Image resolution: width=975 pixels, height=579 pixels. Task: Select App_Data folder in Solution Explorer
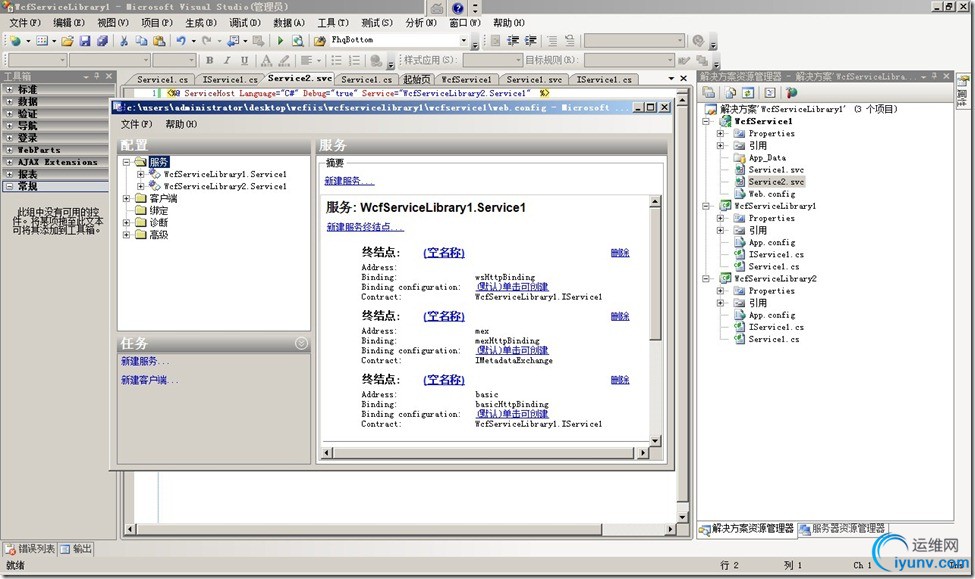coord(767,157)
